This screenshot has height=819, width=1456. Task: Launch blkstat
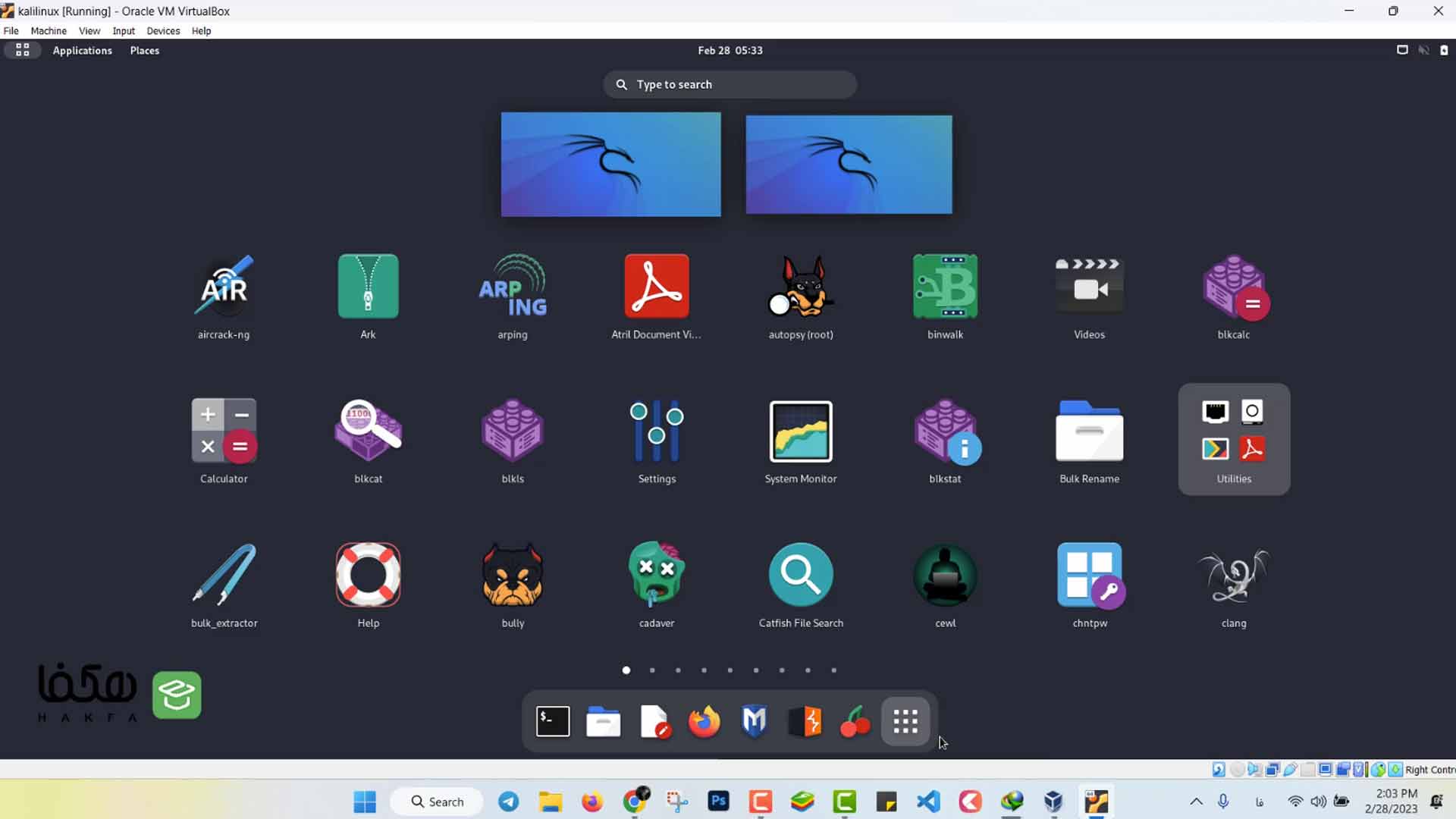[x=945, y=441]
